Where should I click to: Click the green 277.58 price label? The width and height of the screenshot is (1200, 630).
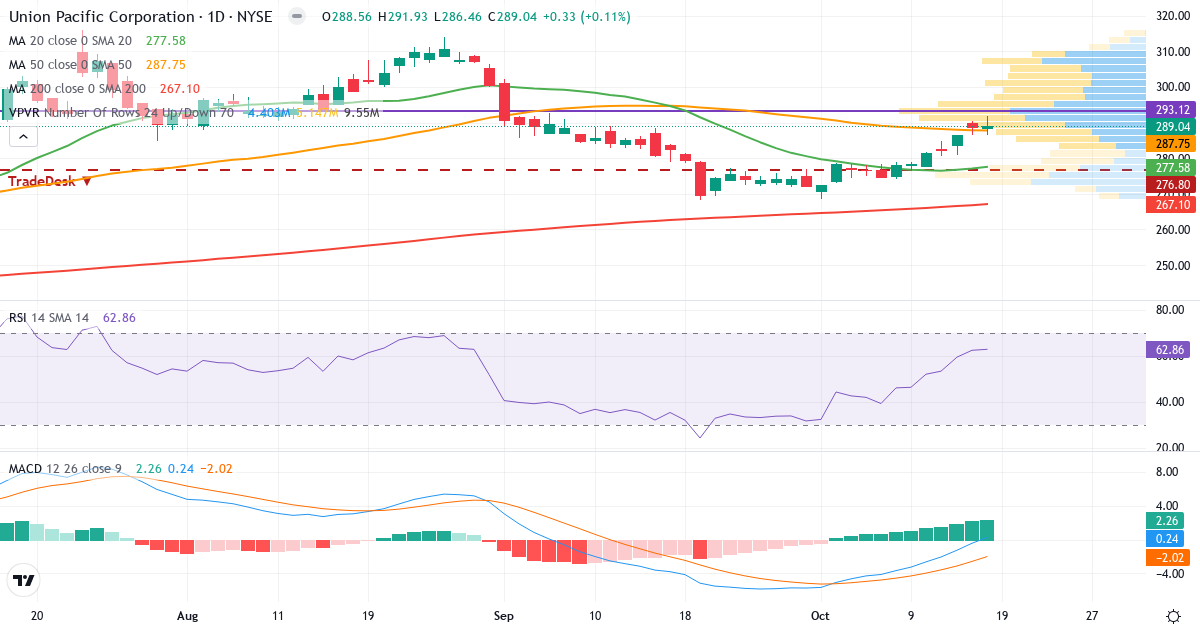click(x=1172, y=167)
